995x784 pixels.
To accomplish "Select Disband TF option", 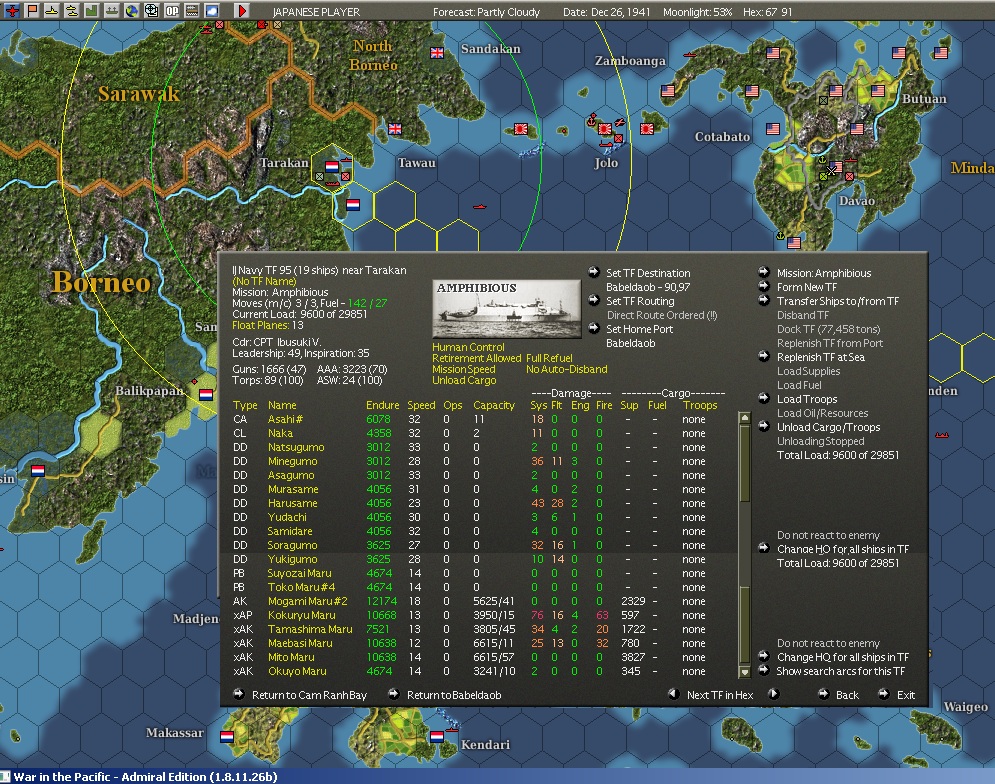I will click(803, 315).
